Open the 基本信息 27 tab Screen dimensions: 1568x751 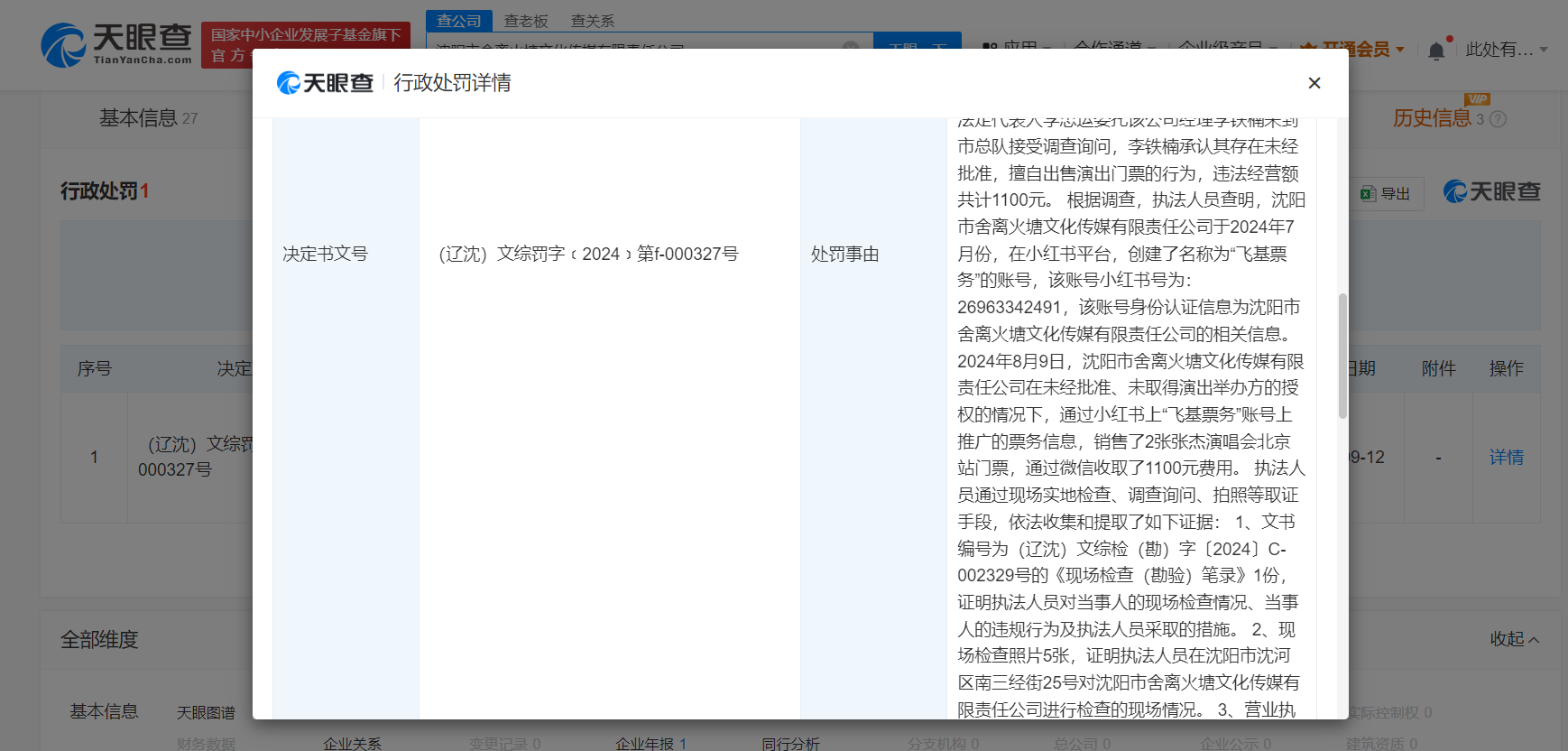click(148, 118)
